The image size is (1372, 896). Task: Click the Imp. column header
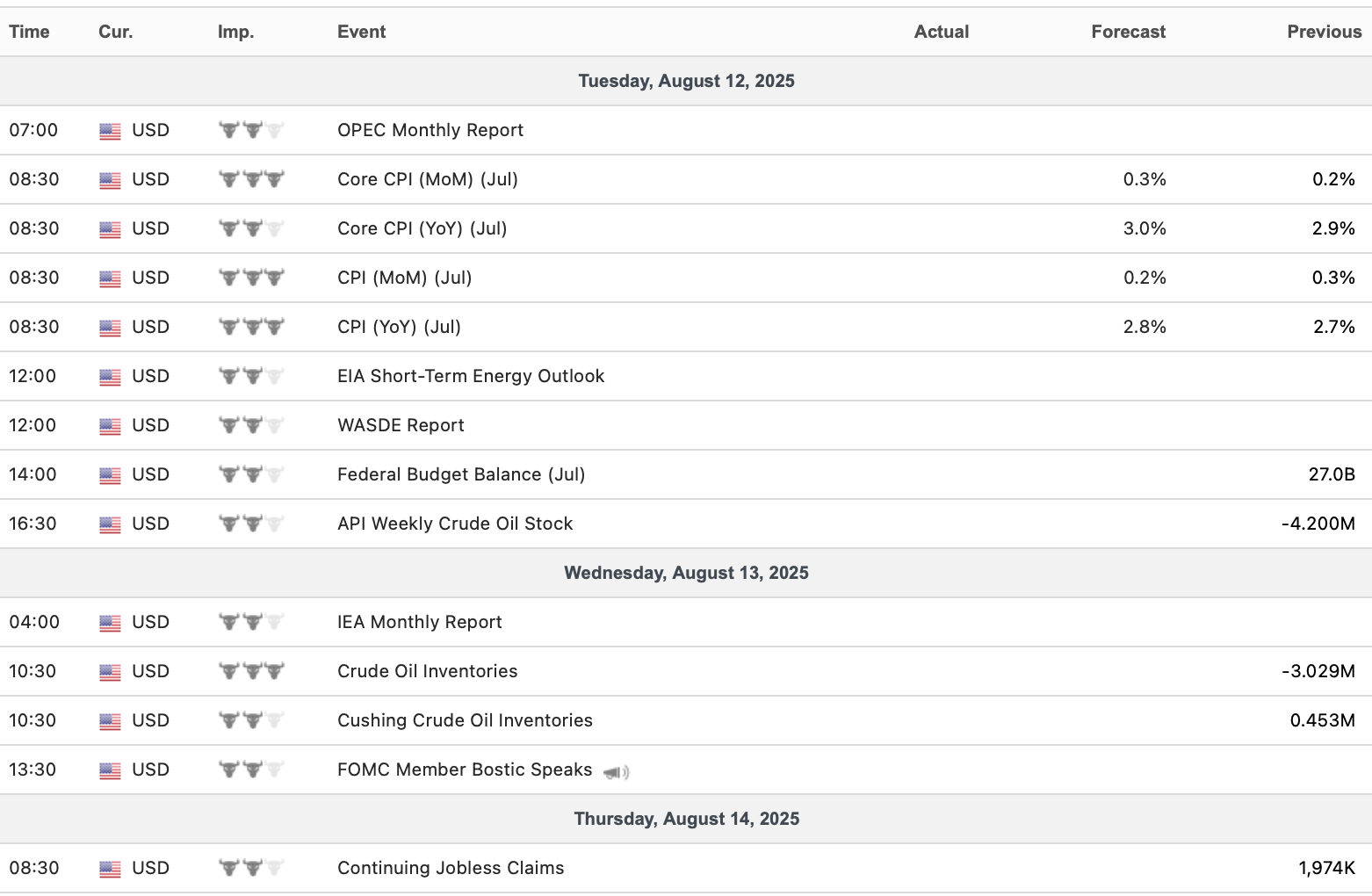point(235,32)
